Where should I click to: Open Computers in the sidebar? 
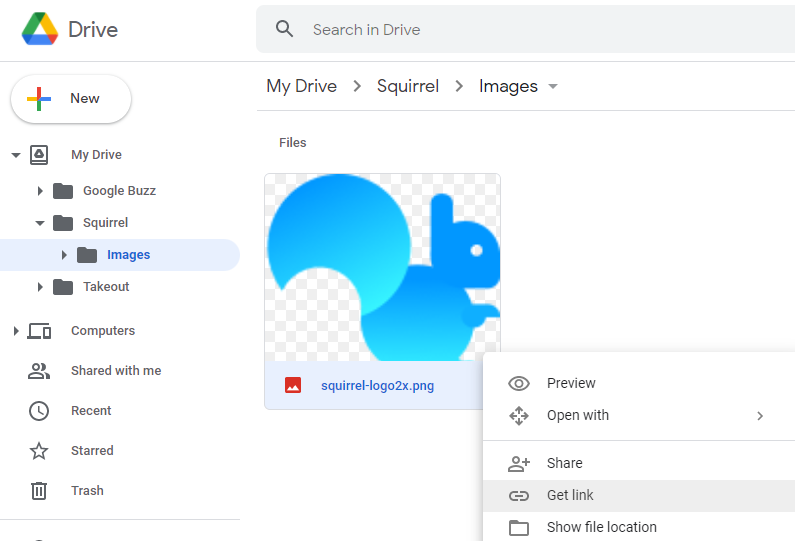(x=103, y=331)
